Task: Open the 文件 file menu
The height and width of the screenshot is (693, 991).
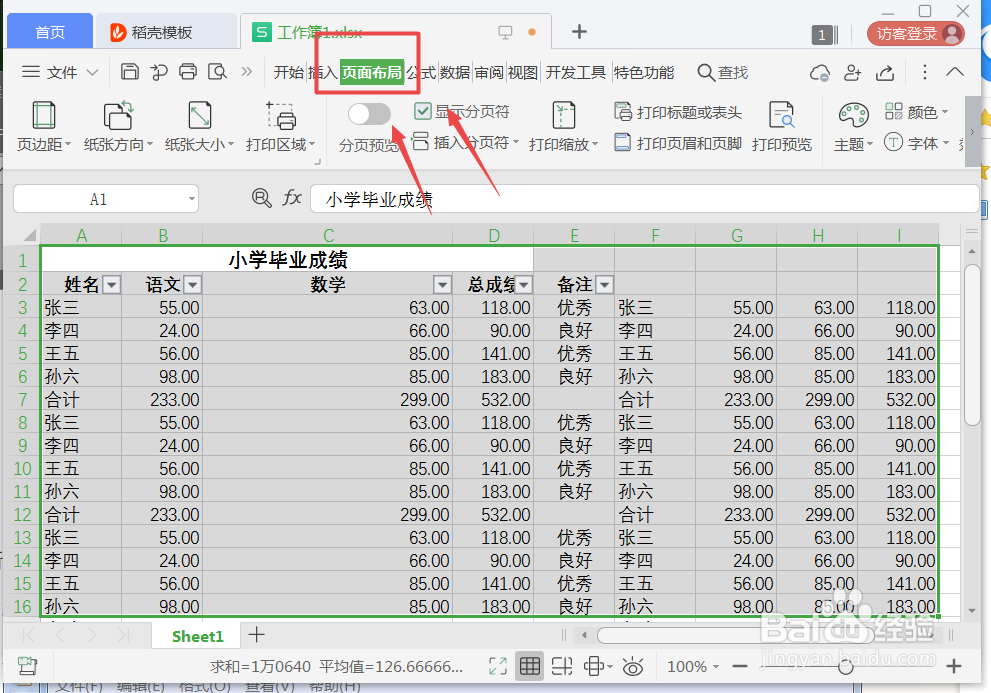Action: [x=60, y=72]
